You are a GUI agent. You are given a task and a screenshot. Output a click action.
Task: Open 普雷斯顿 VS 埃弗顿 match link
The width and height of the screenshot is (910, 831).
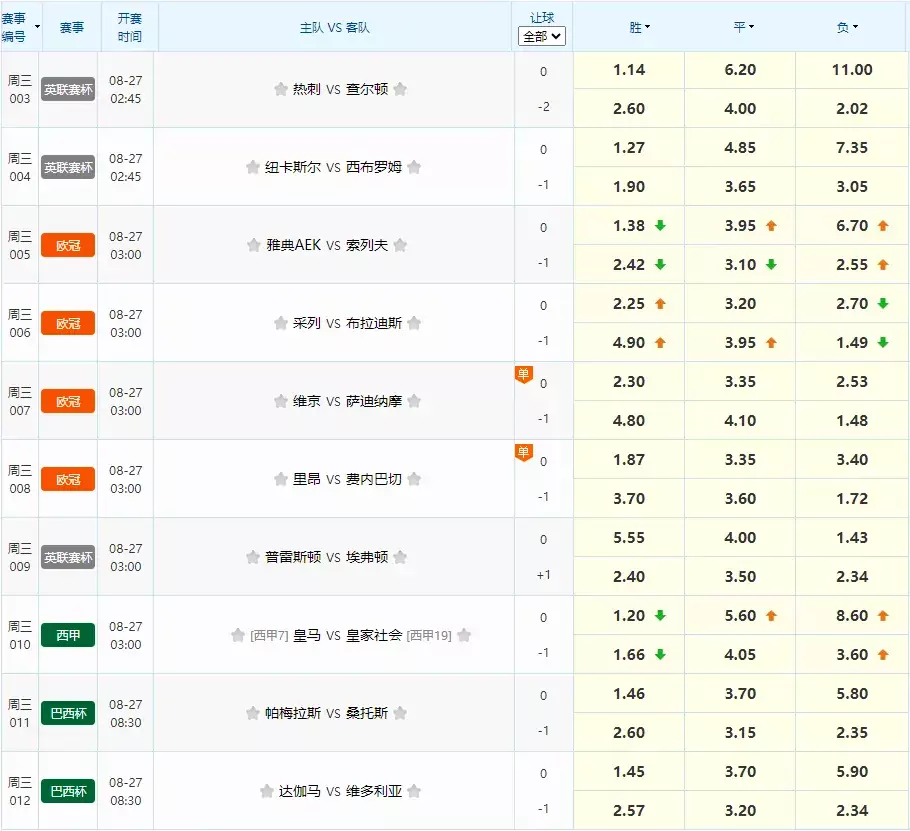326,557
